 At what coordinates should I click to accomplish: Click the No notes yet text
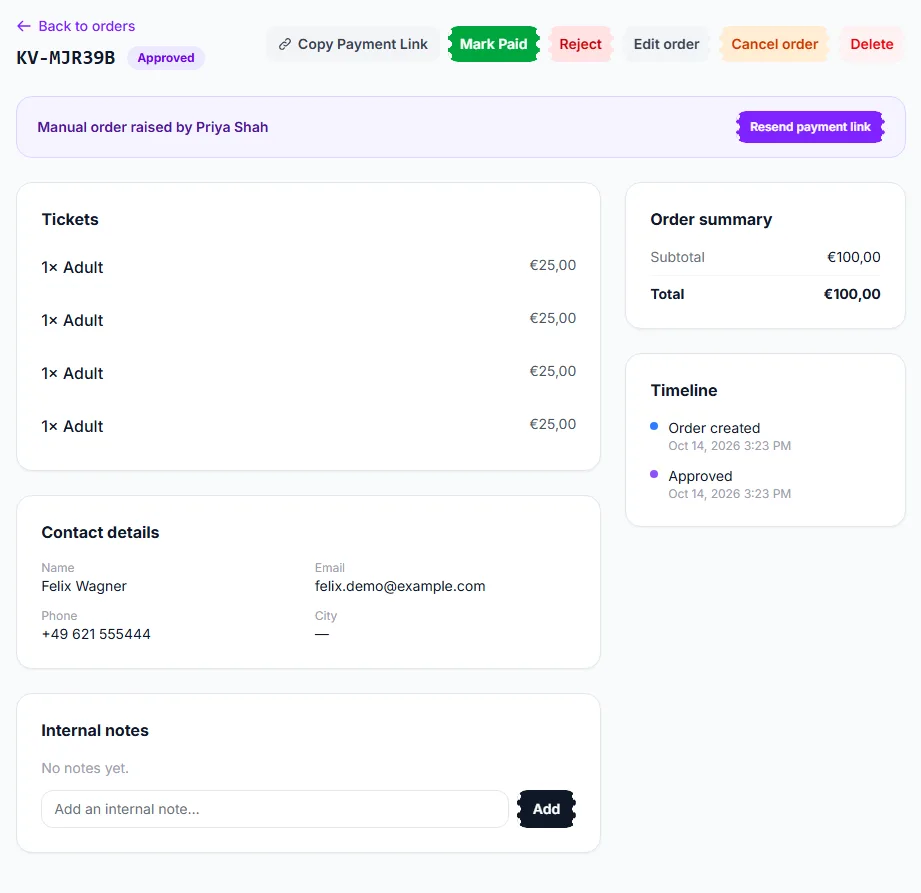[85, 768]
